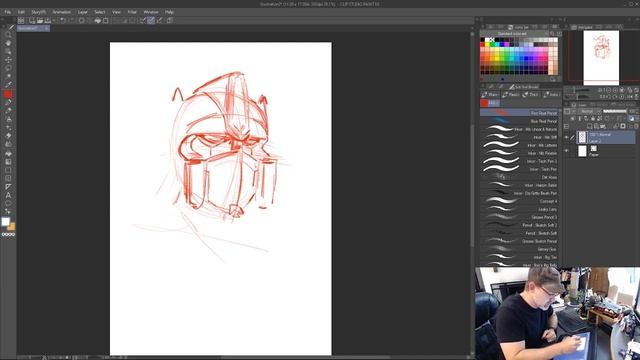Select the Balloon tool in toolbox
640x360 pixels.
tap(8, 203)
